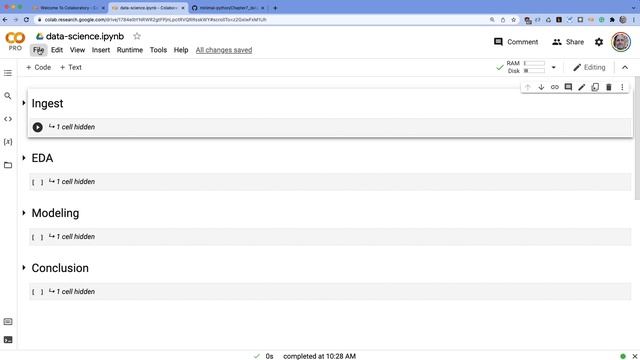Collapse the Ingest section triangle
The width and height of the screenshot is (640, 360).
[x=24, y=103]
